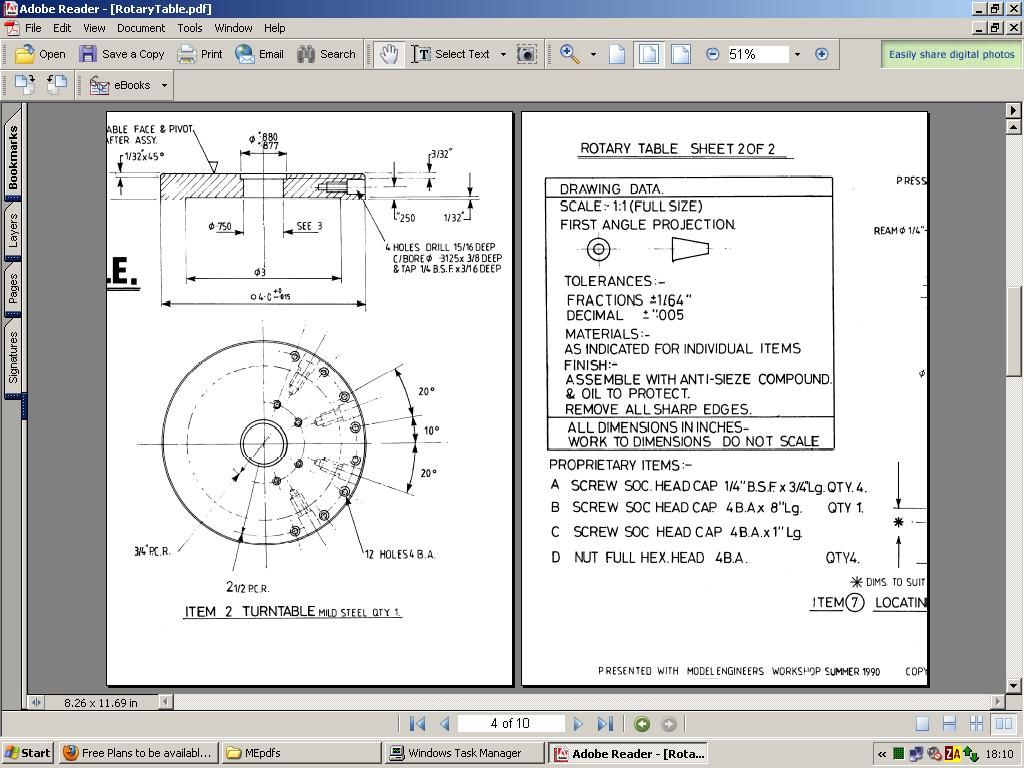Image resolution: width=1024 pixels, height=768 pixels.
Task: Go to previous view green arrow
Action: coord(642,724)
